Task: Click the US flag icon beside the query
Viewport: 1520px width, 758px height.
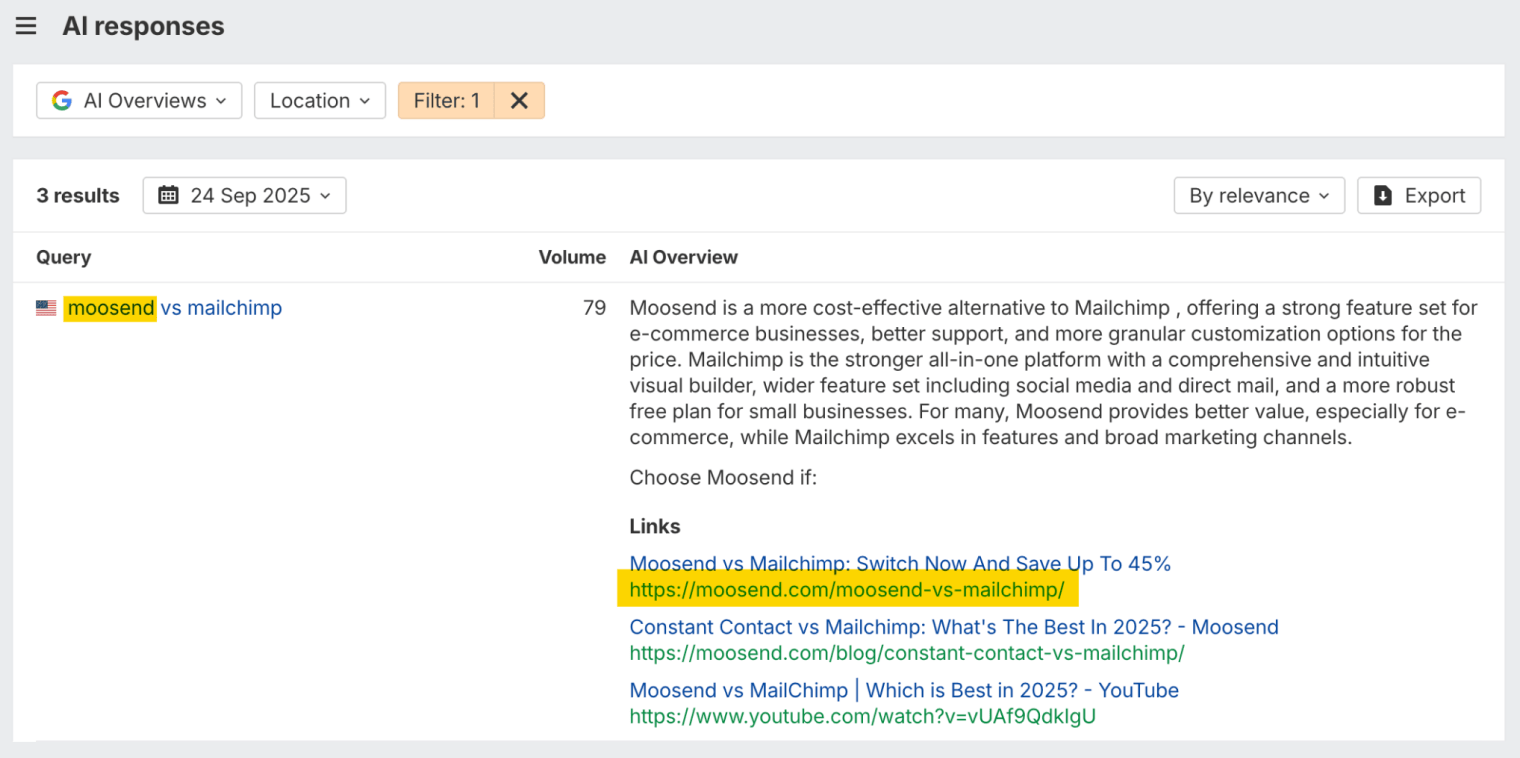Action: (46, 308)
